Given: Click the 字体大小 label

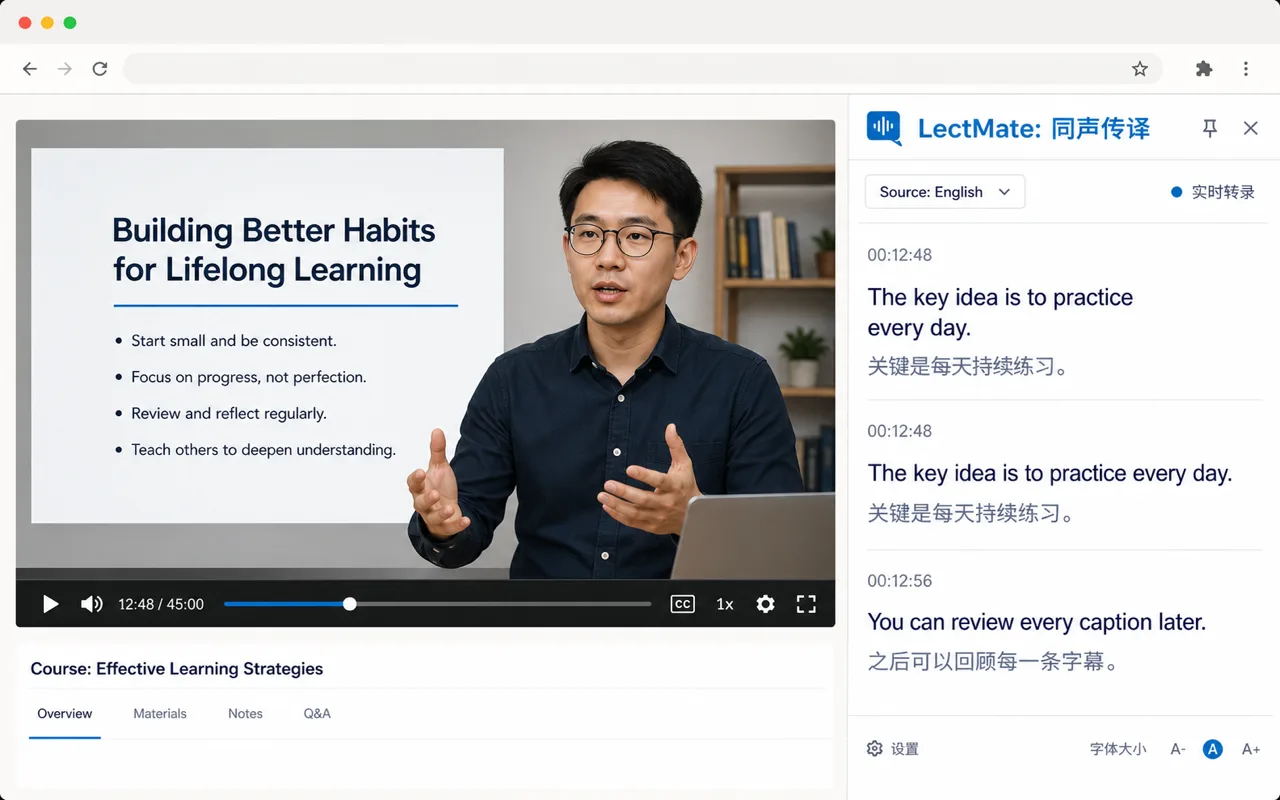Looking at the screenshot, I should [1118, 749].
